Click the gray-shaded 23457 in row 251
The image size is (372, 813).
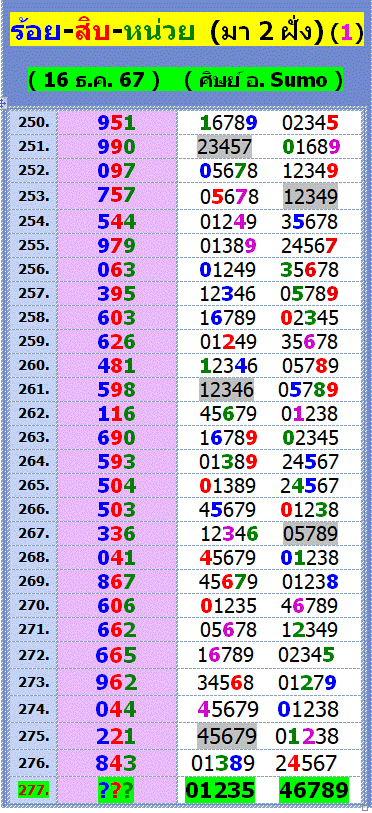pyautogui.click(x=225, y=147)
